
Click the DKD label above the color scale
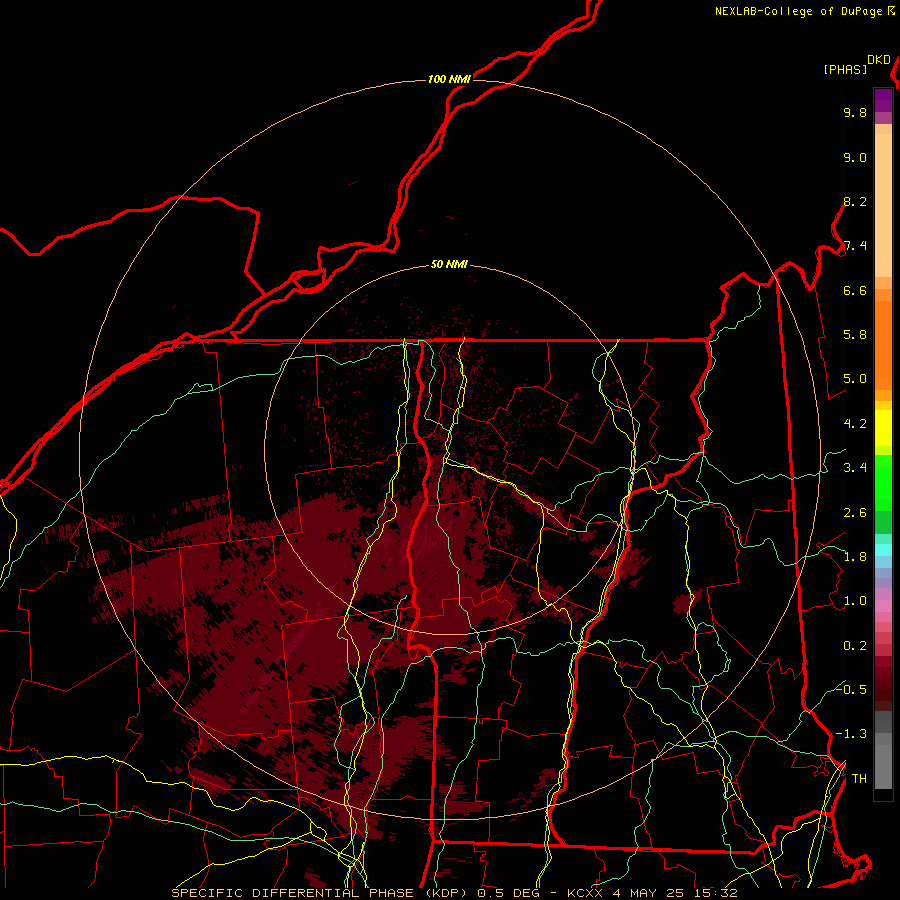click(x=879, y=60)
